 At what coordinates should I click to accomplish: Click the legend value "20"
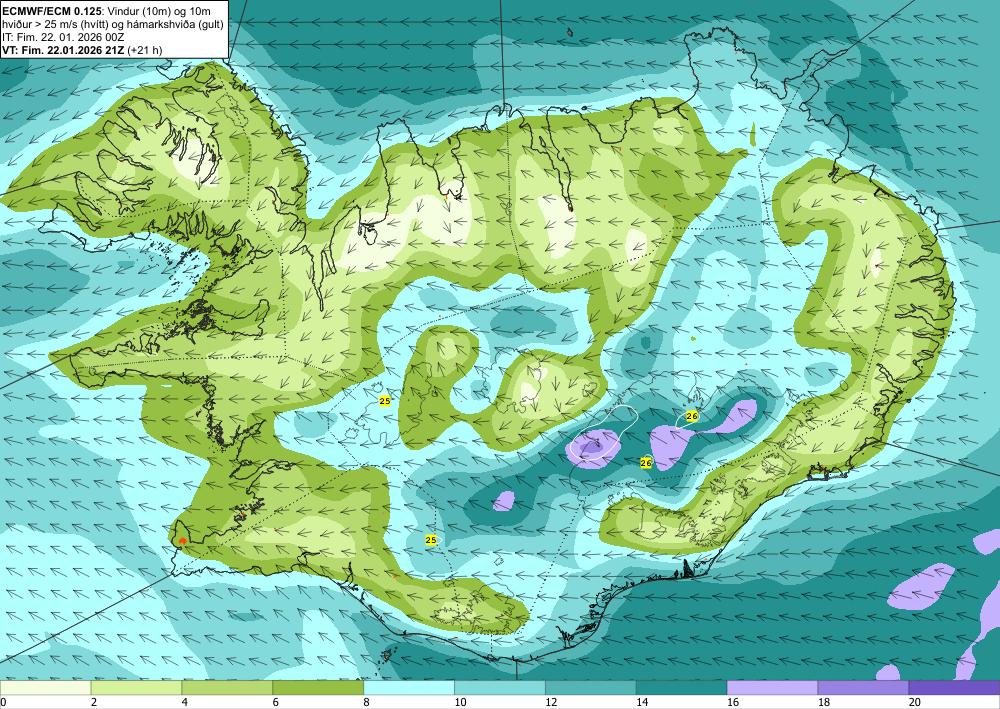coord(915,703)
